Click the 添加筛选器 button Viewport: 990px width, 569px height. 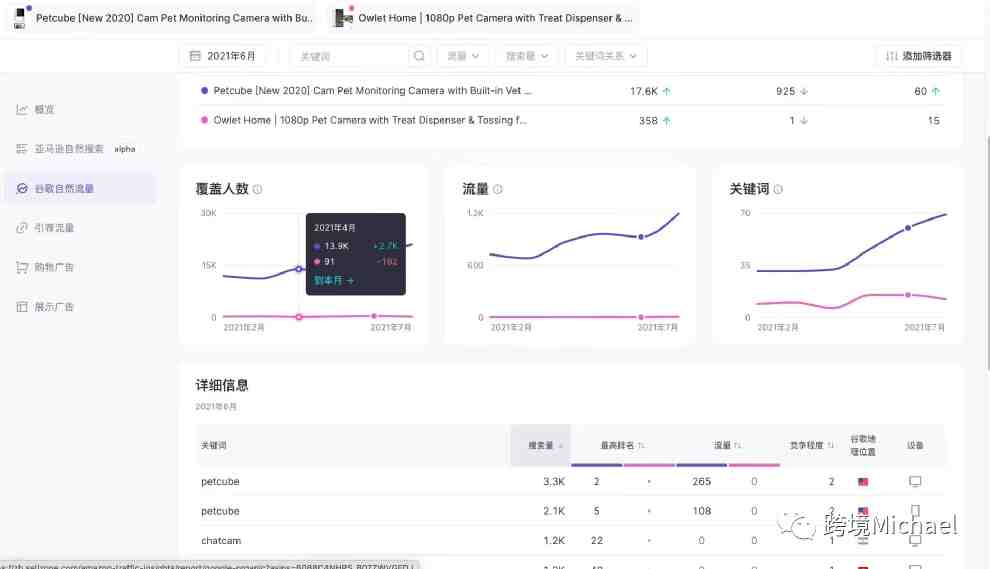pyautogui.click(x=918, y=56)
